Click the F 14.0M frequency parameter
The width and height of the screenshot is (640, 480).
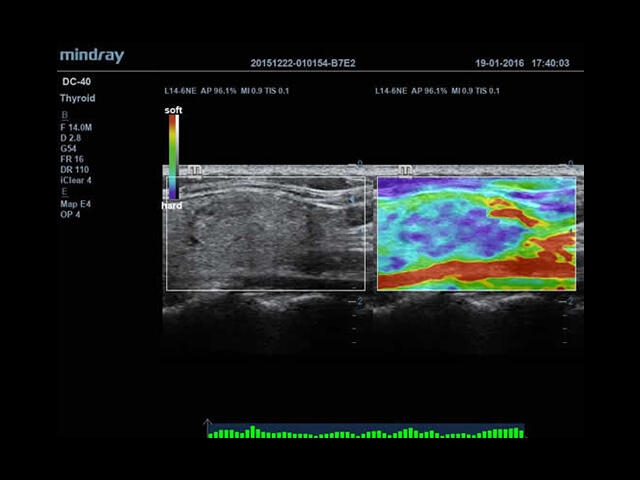pyautogui.click(x=77, y=127)
